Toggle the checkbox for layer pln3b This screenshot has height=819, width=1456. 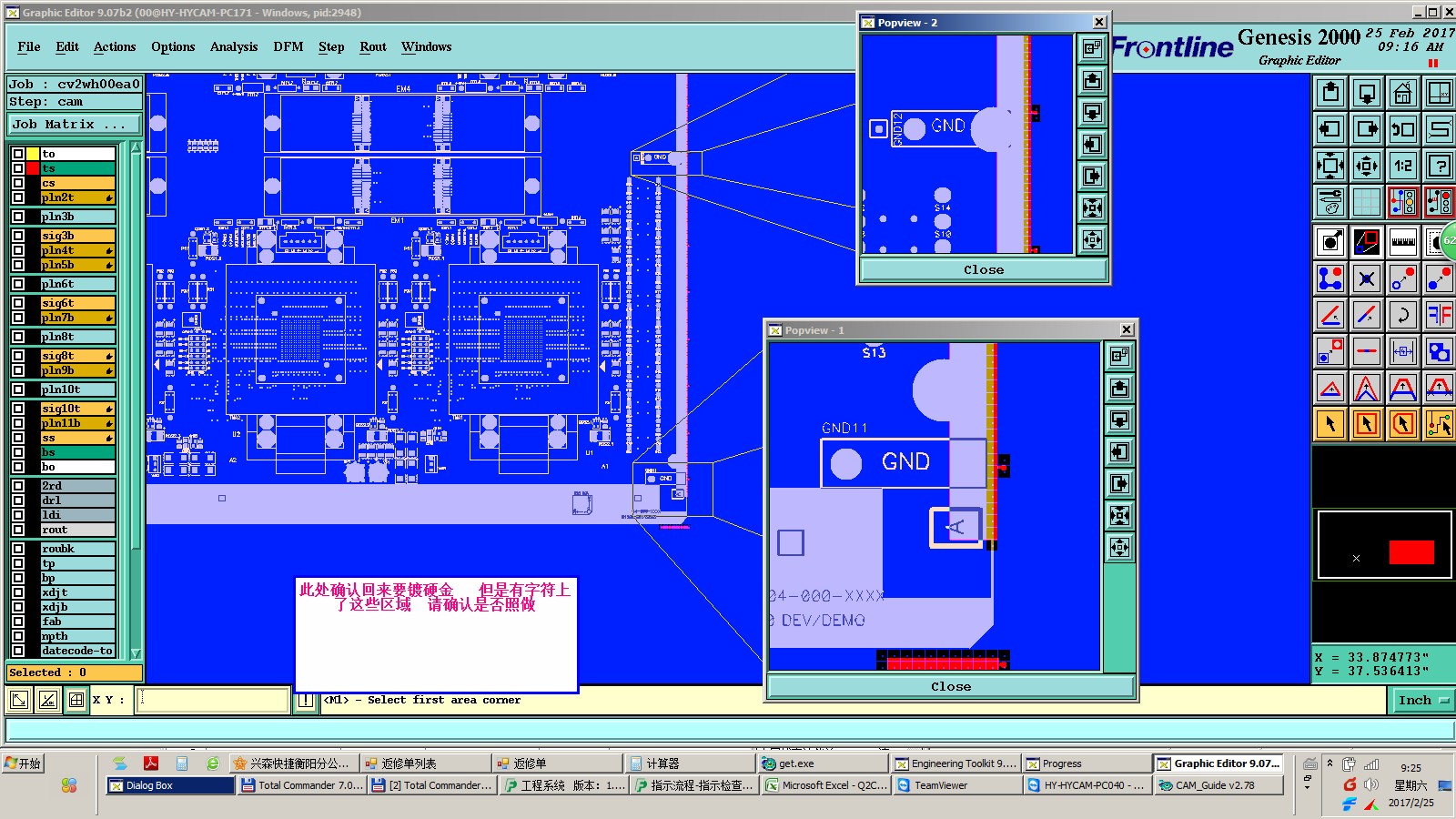click(18, 217)
